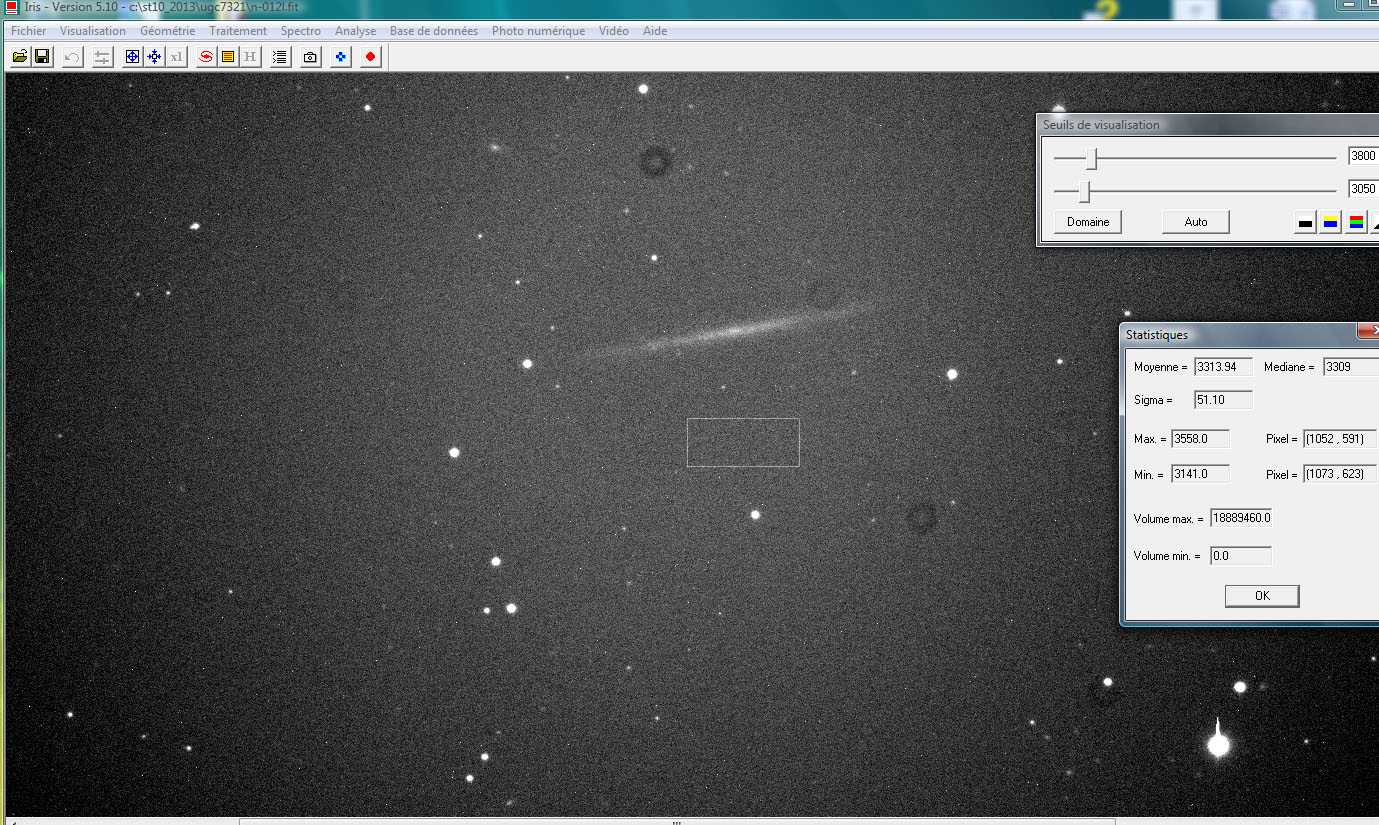
Task: Click the Min. value 3141.0
Action: pos(1201,474)
